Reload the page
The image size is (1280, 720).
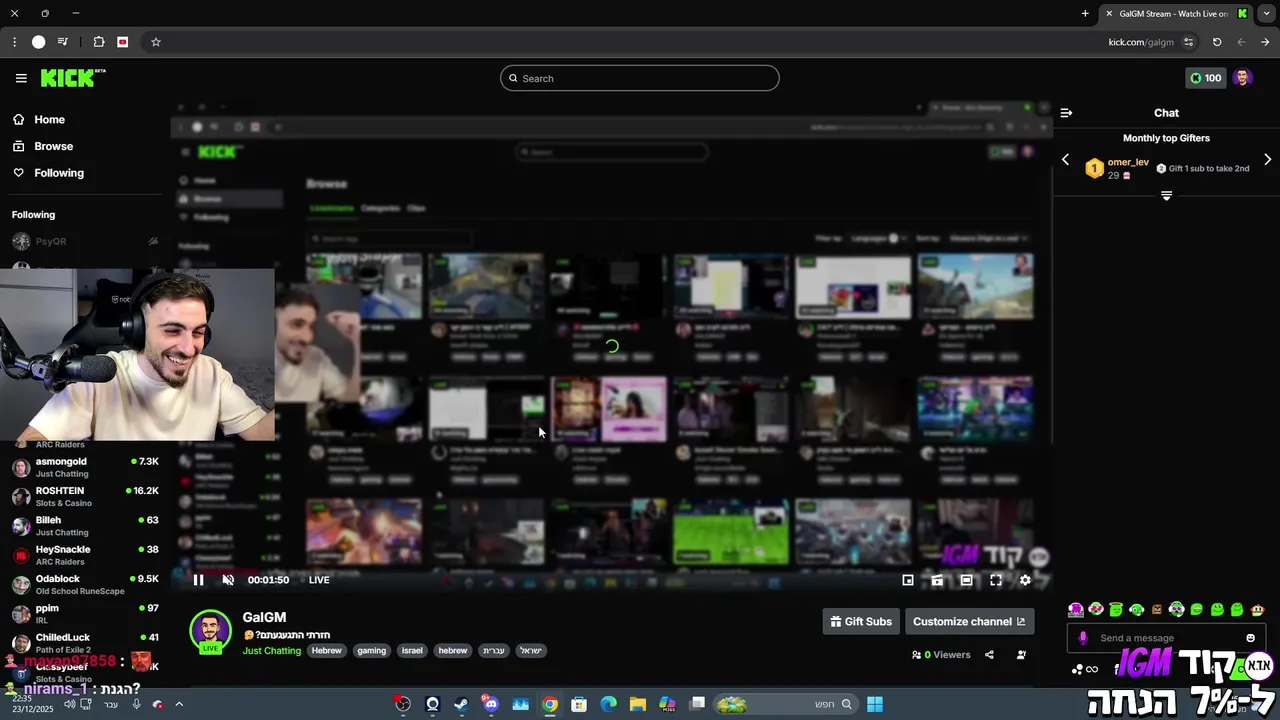tap(1217, 42)
